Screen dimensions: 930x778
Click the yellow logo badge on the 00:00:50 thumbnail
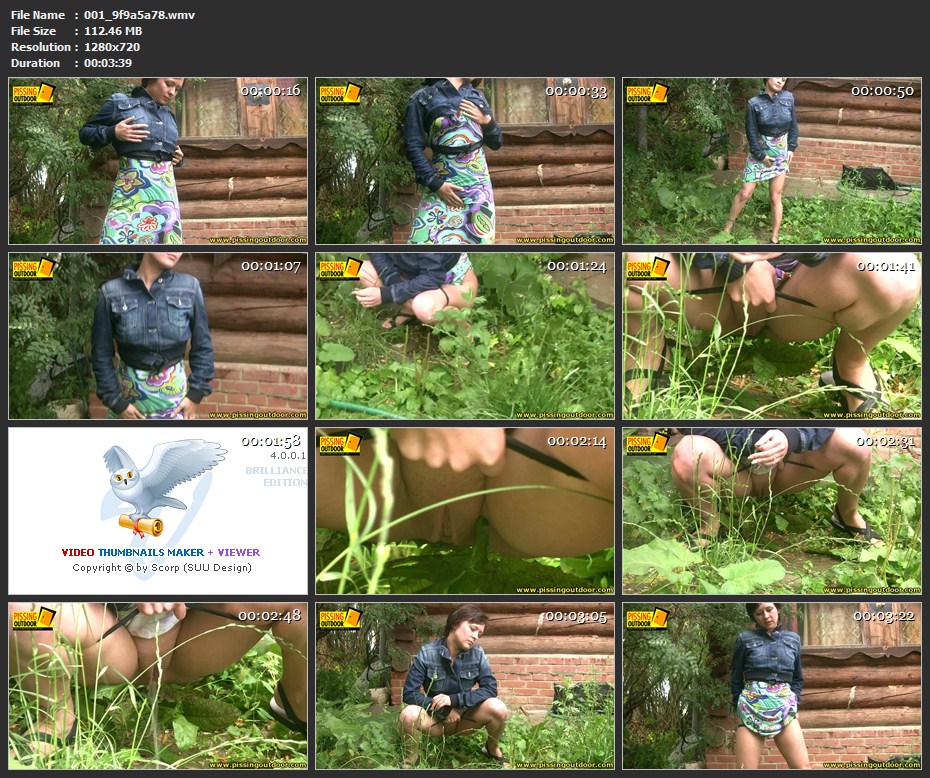(646, 94)
